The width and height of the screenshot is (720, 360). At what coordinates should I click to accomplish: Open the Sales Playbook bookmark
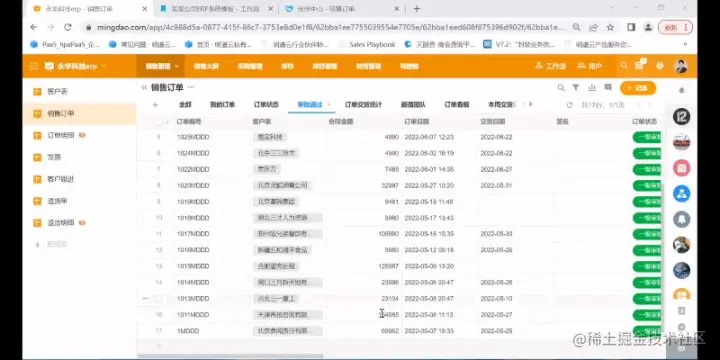[x=372, y=45]
